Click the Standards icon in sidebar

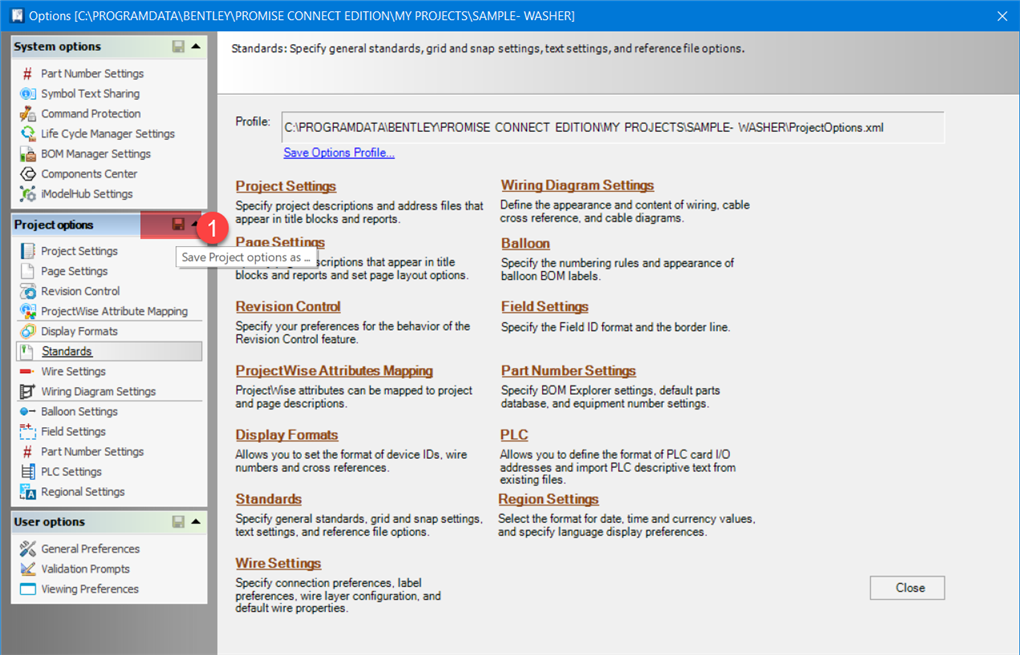[x=27, y=352]
